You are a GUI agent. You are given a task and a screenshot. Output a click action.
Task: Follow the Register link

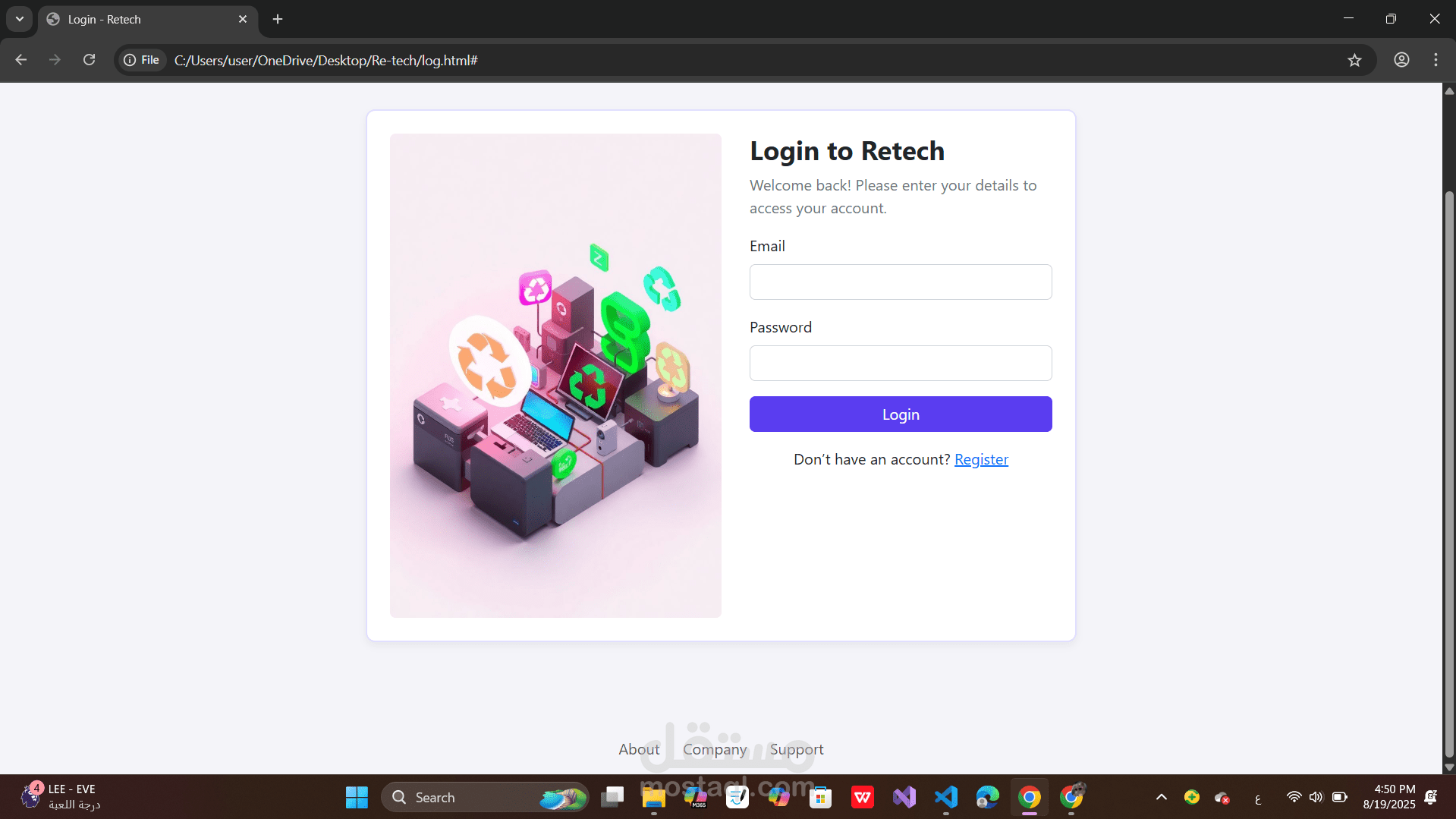981,459
